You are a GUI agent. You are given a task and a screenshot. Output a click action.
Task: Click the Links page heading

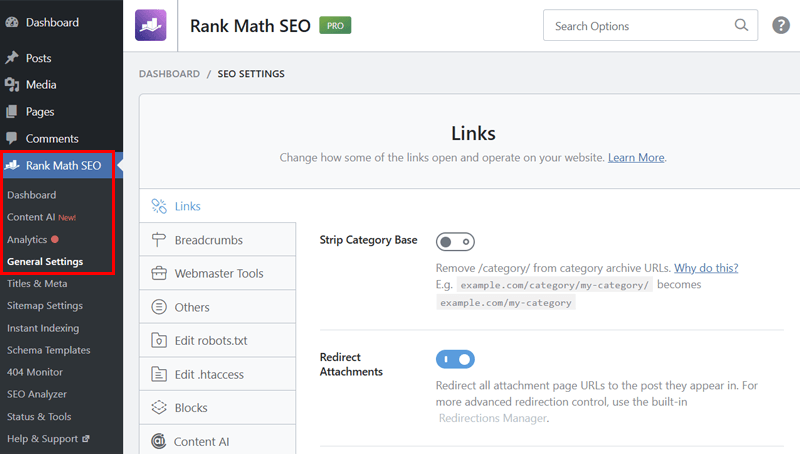(473, 134)
